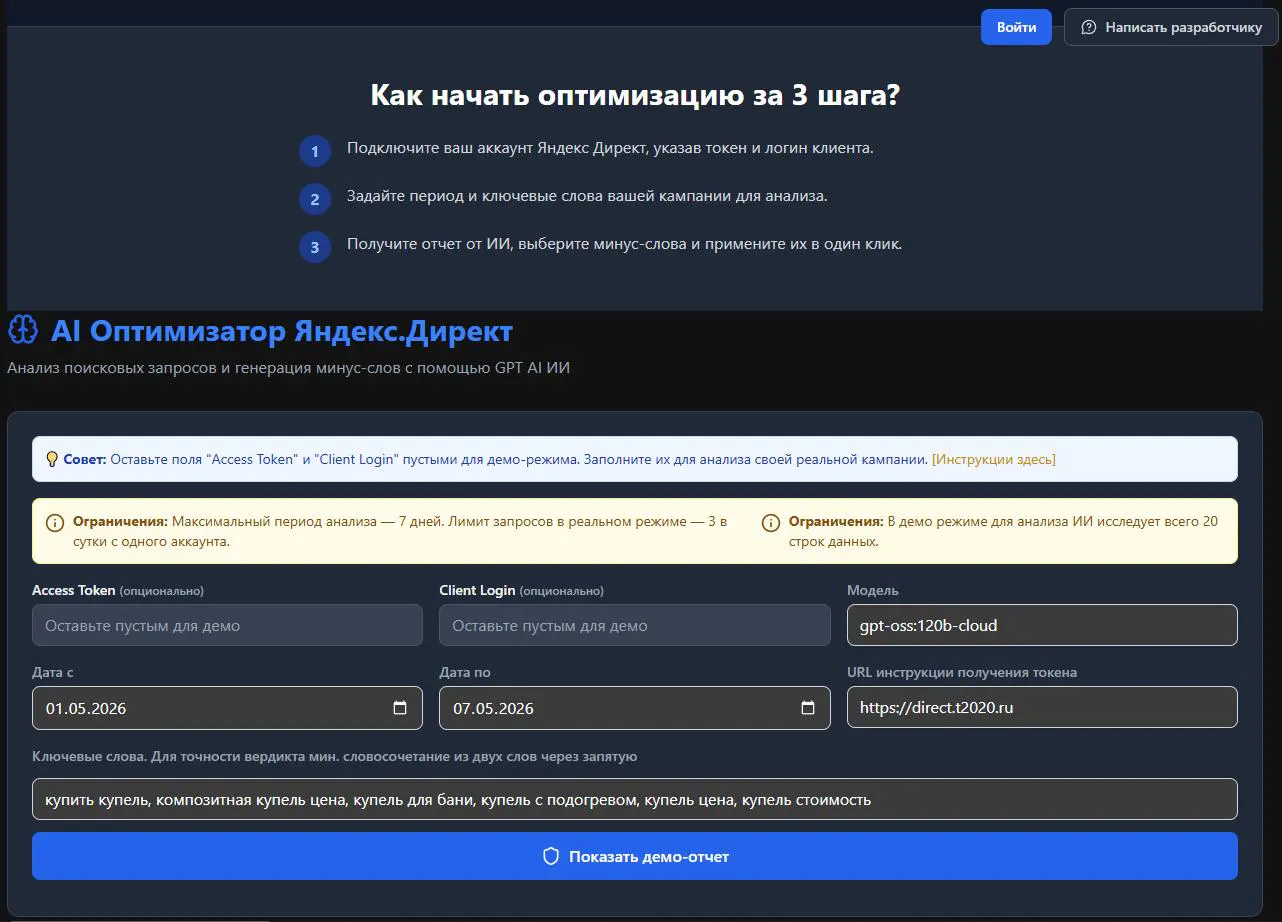Follow the "[Инструкции здесь]" link
This screenshot has height=922, width=1282.
tap(993, 460)
